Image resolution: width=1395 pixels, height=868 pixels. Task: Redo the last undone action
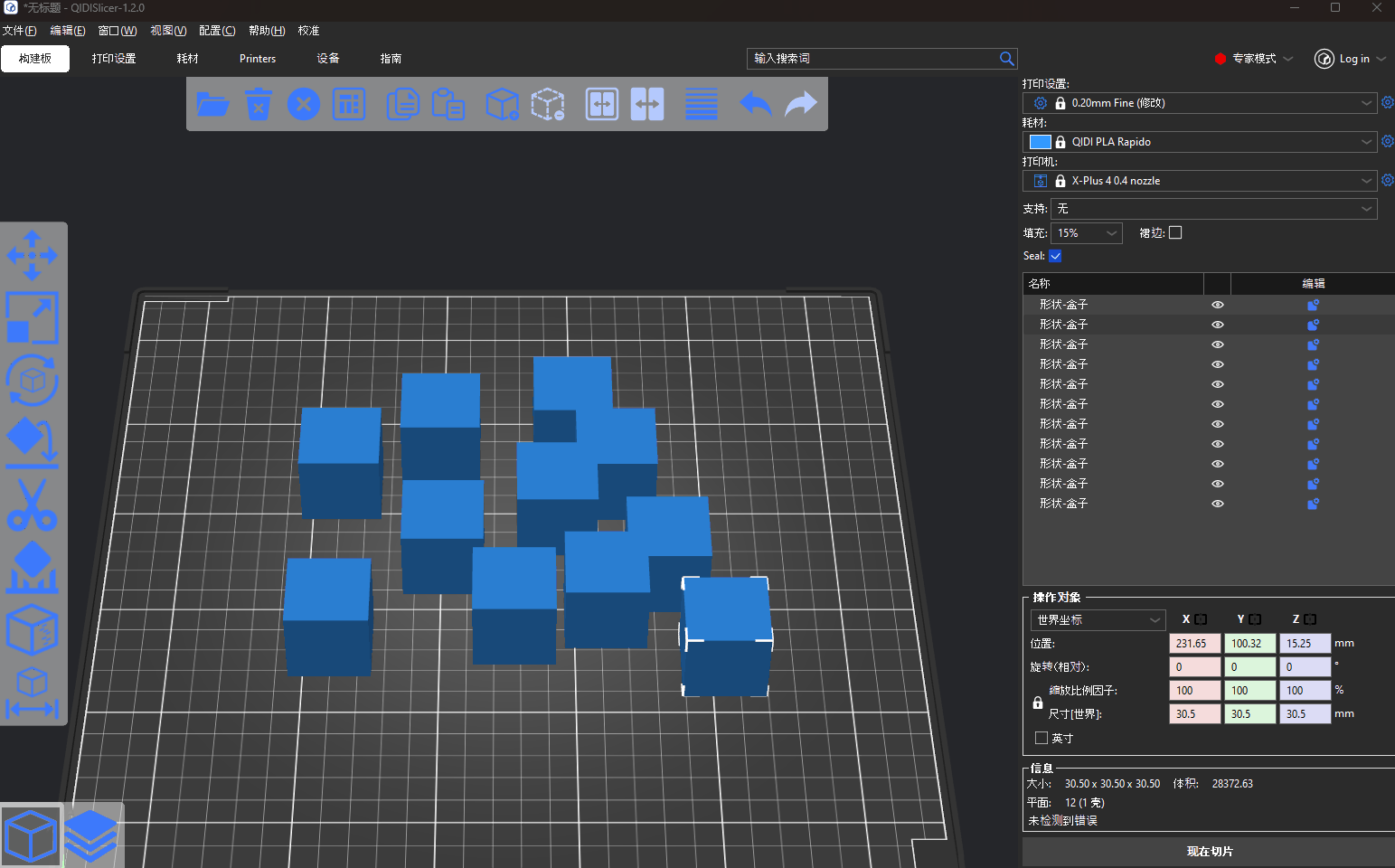(801, 104)
